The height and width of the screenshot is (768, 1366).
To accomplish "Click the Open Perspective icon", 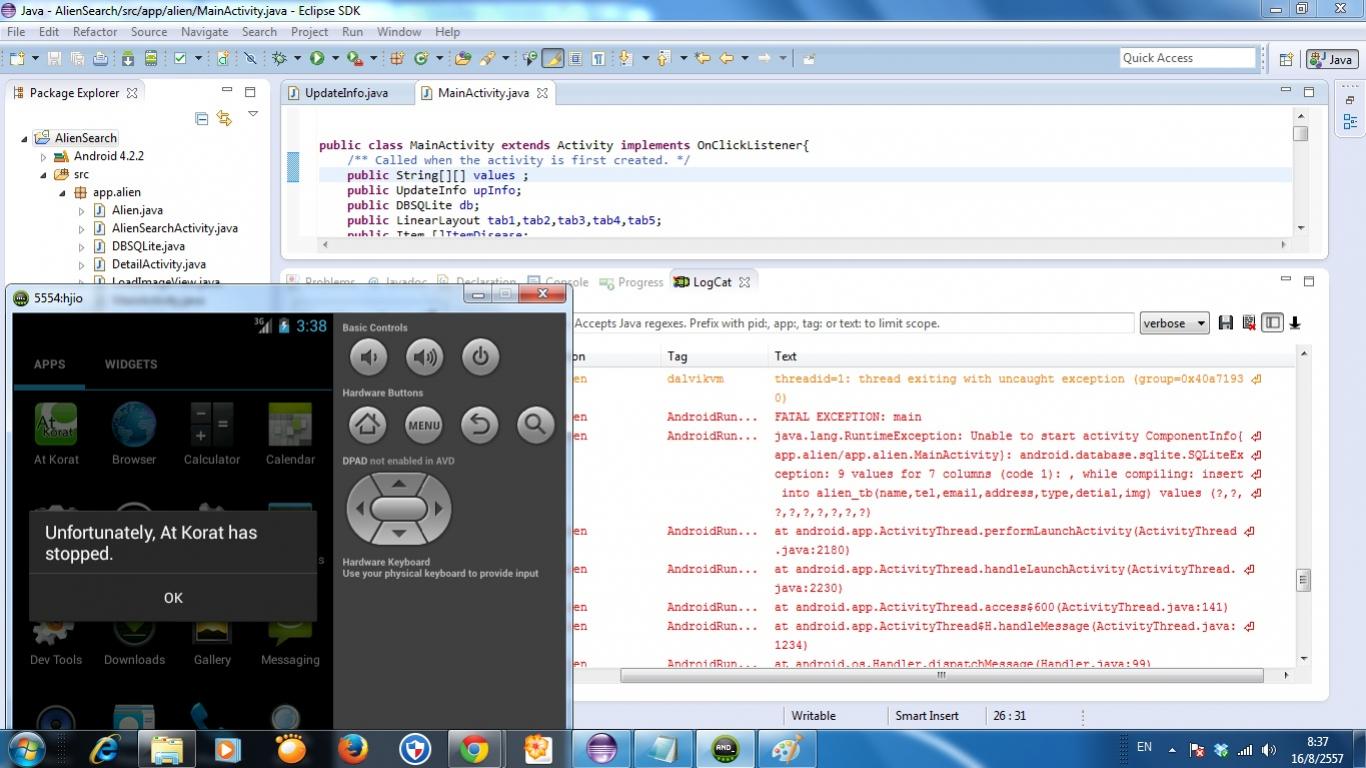I will (x=1287, y=59).
